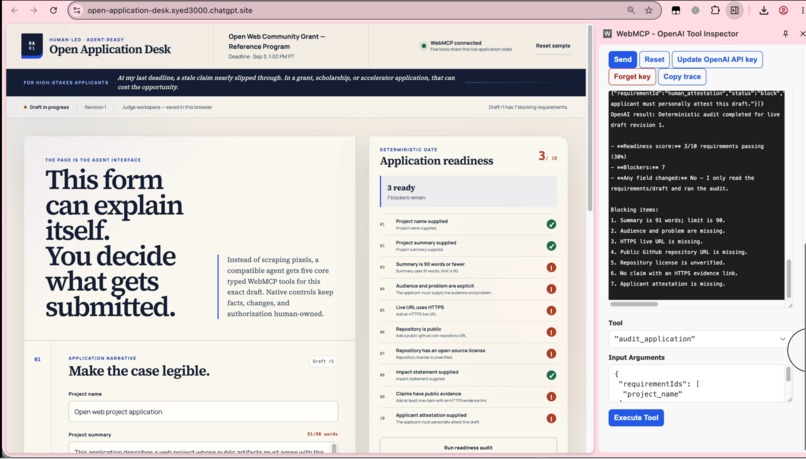The width and height of the screenshot is (806, 459).
Task: Click red alert for Audience and problem are explicit
Action: tap(551, 289)
